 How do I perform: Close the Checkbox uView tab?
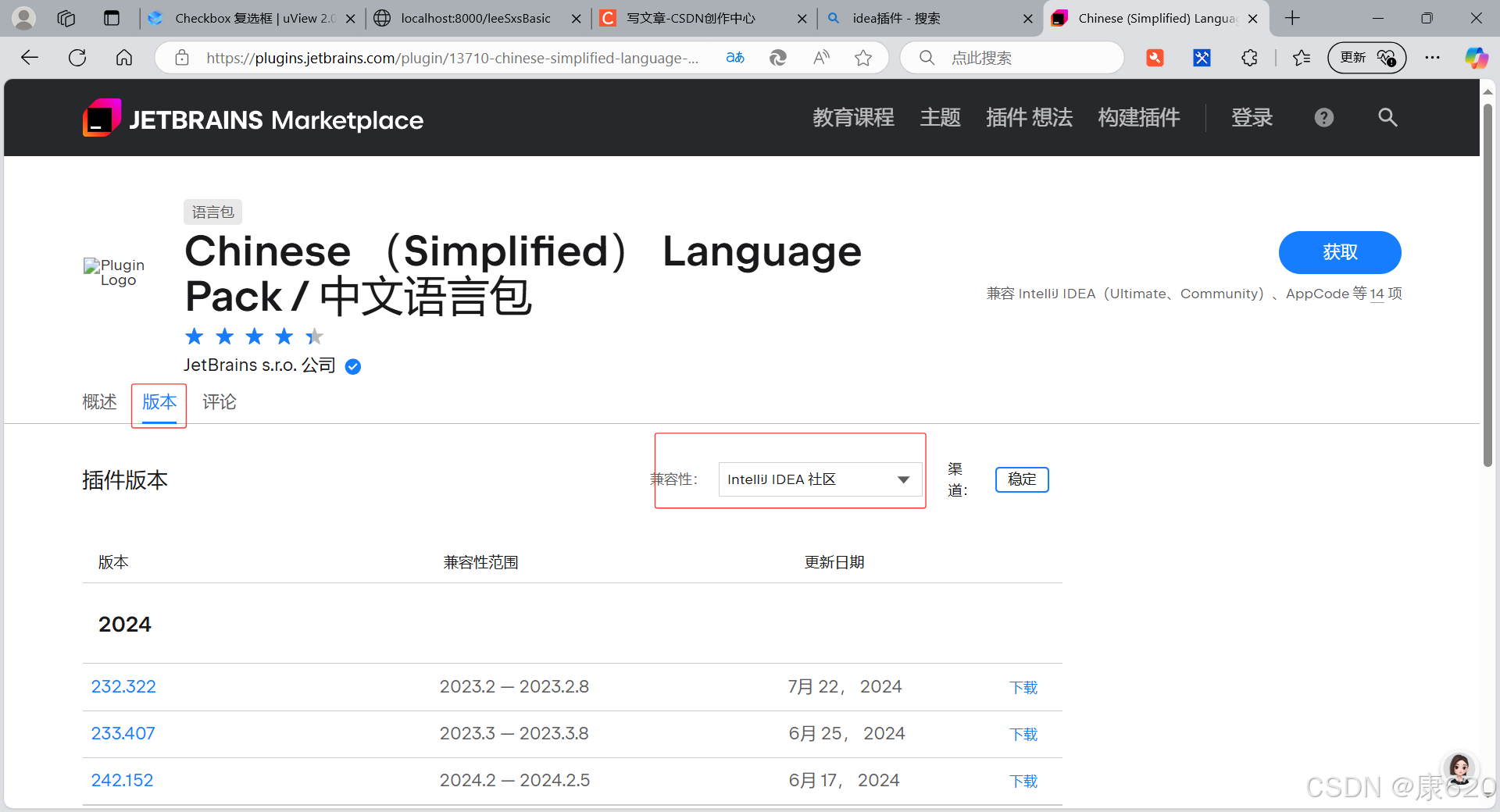click(350, 19)
